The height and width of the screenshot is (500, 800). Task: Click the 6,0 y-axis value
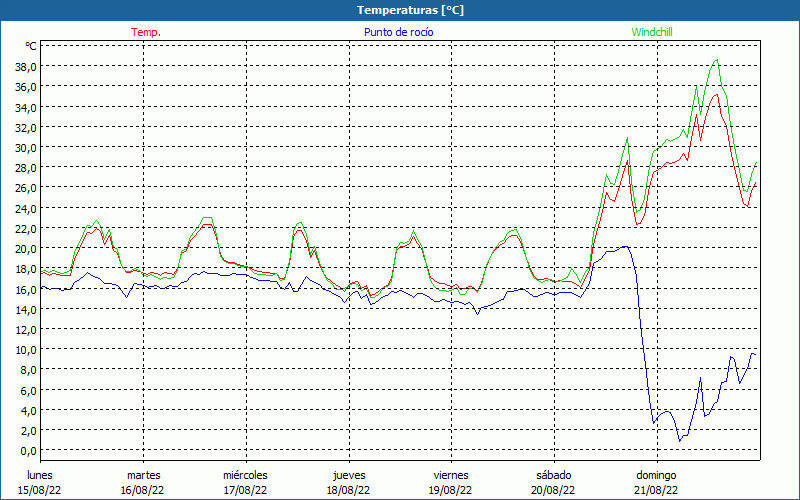(29, 390)
